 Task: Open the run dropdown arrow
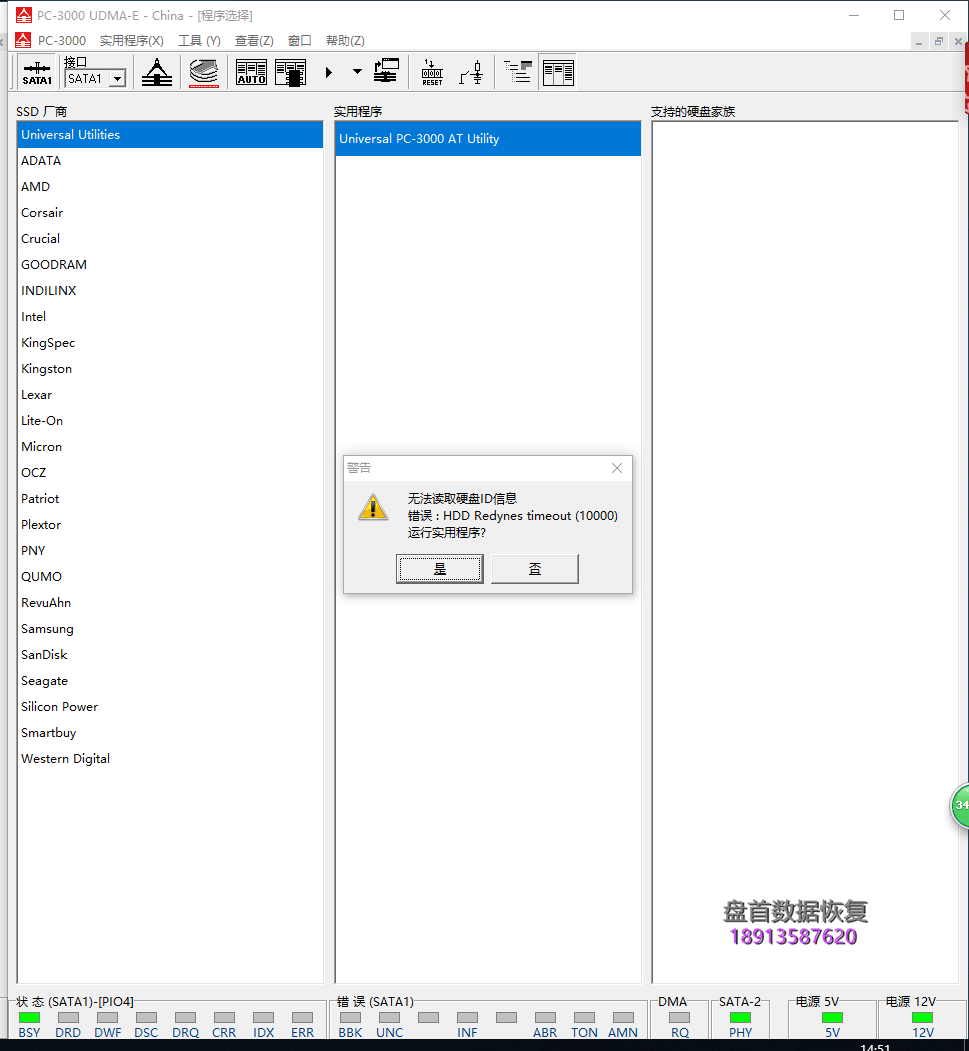pos(357,72)
